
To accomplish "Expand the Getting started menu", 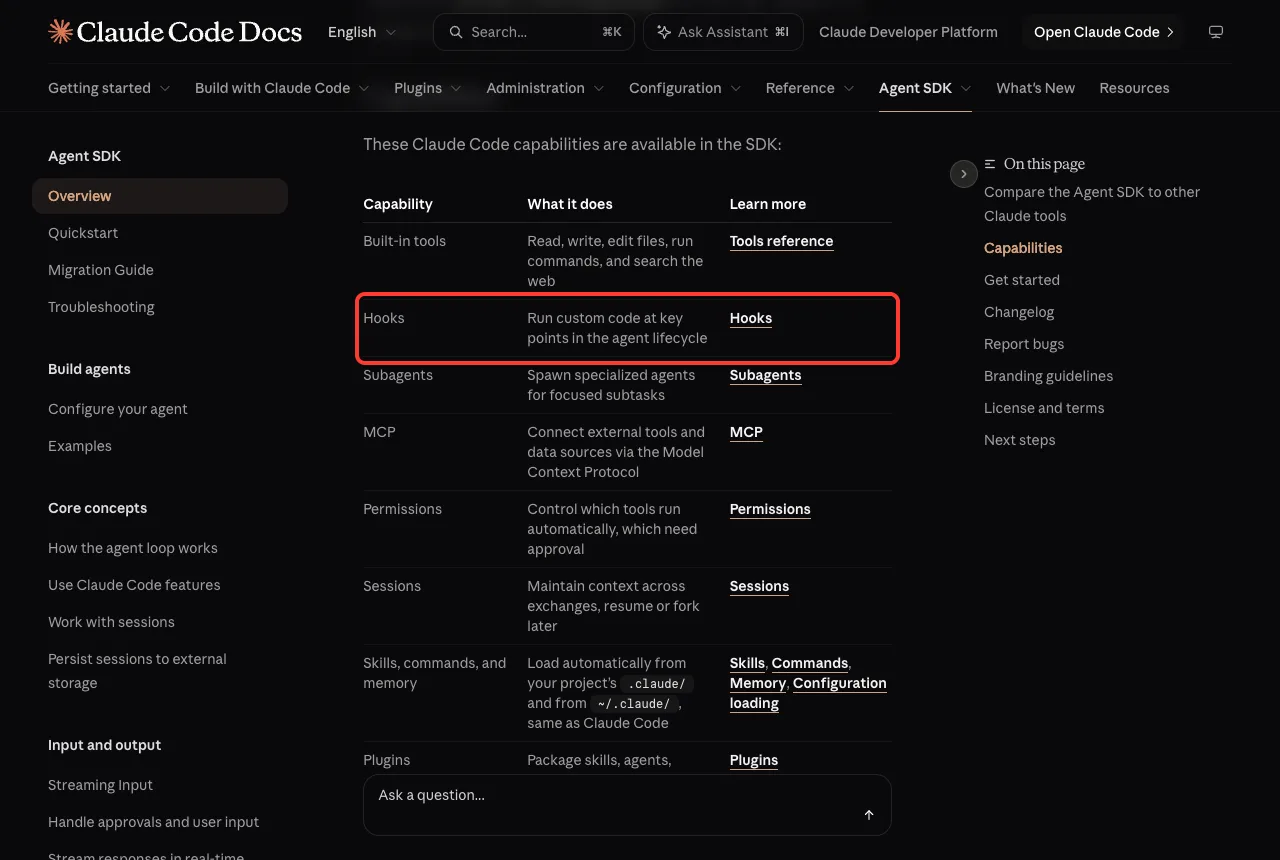I will coord(109,88).
